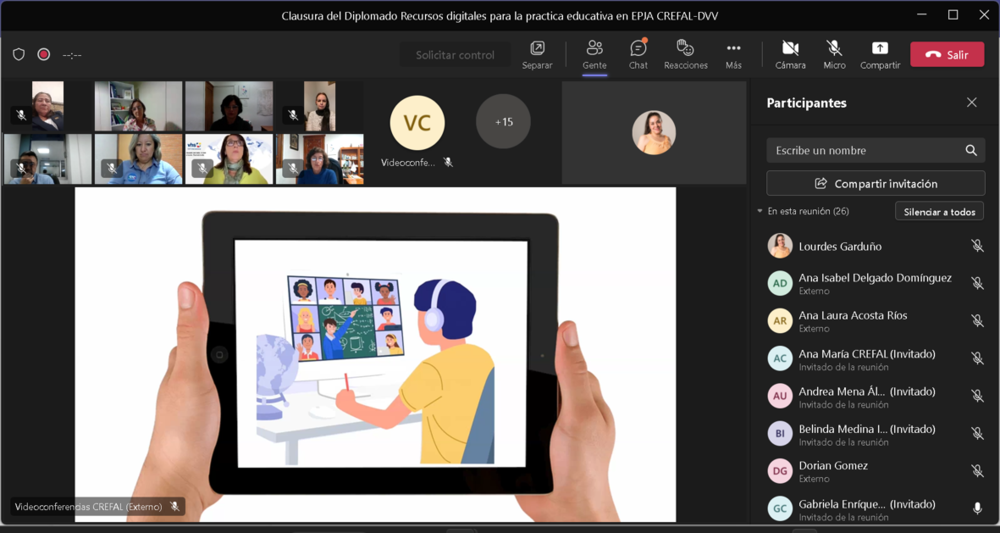Open the Chat panel
This screenshot has width=1000, height=533.
pyautogui.click(x=638, y=54)
